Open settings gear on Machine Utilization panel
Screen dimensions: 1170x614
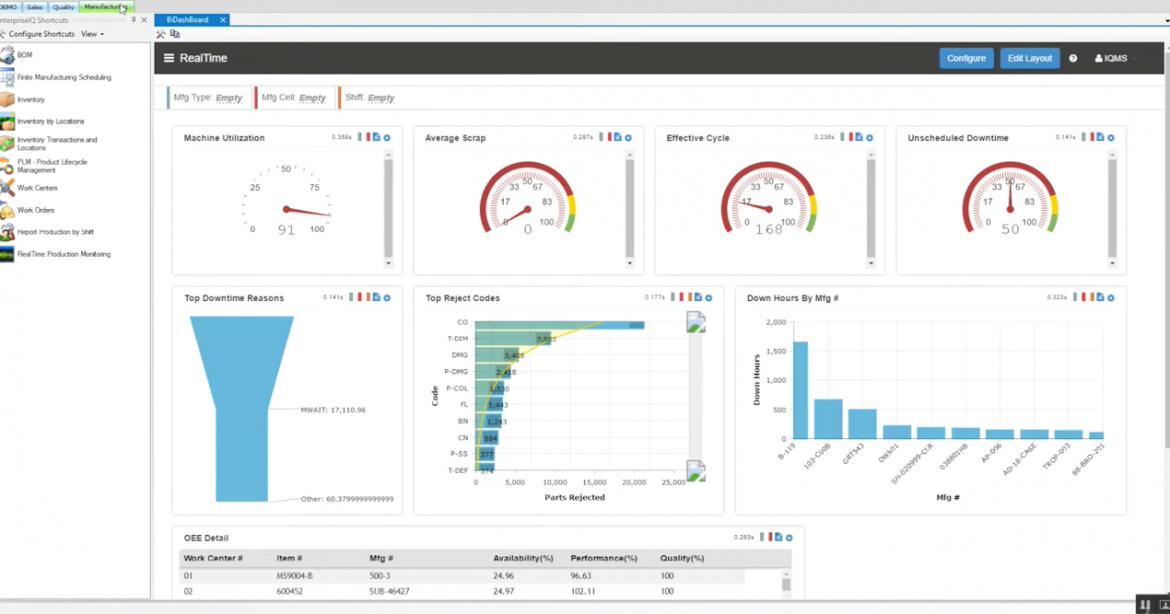pos(388,138)
